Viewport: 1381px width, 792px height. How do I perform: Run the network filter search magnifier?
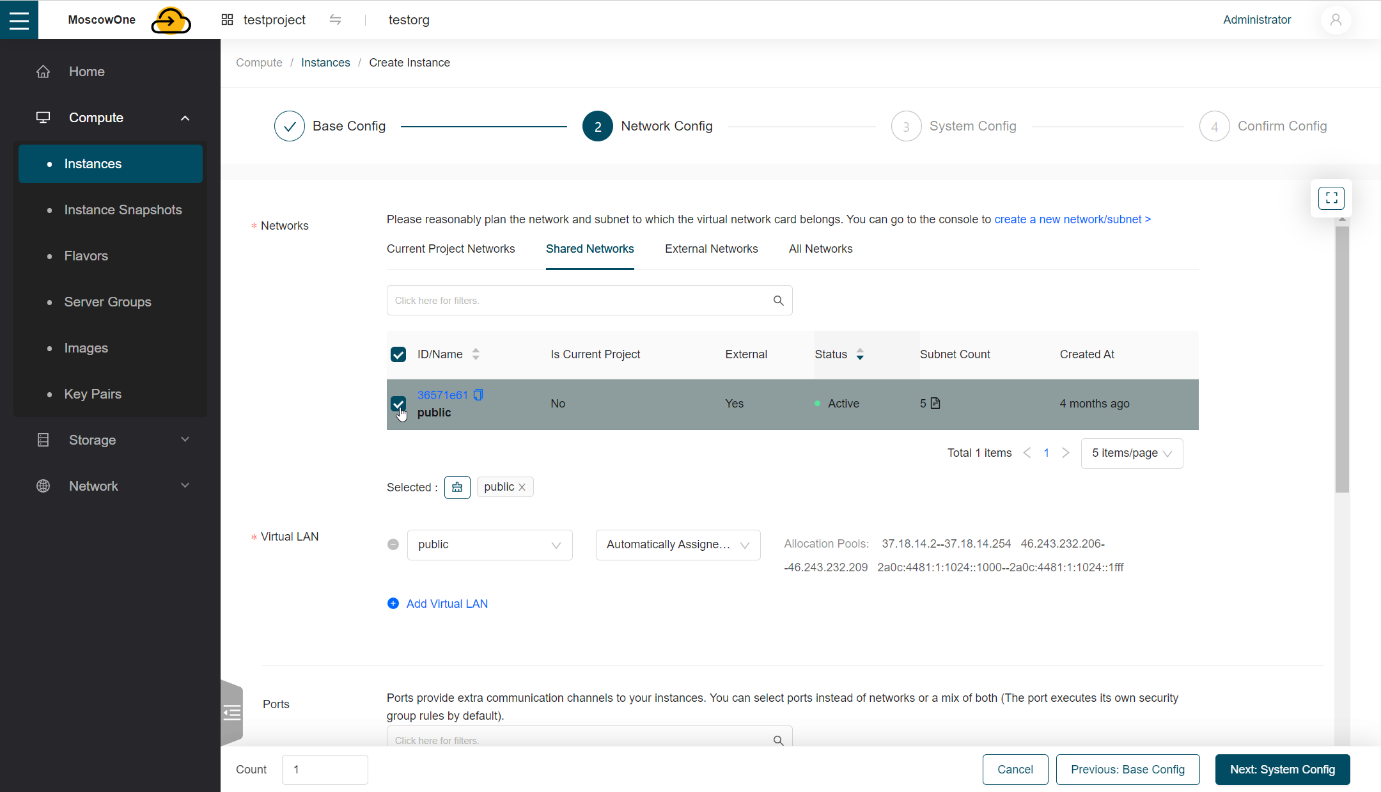[x=778, y=300]
